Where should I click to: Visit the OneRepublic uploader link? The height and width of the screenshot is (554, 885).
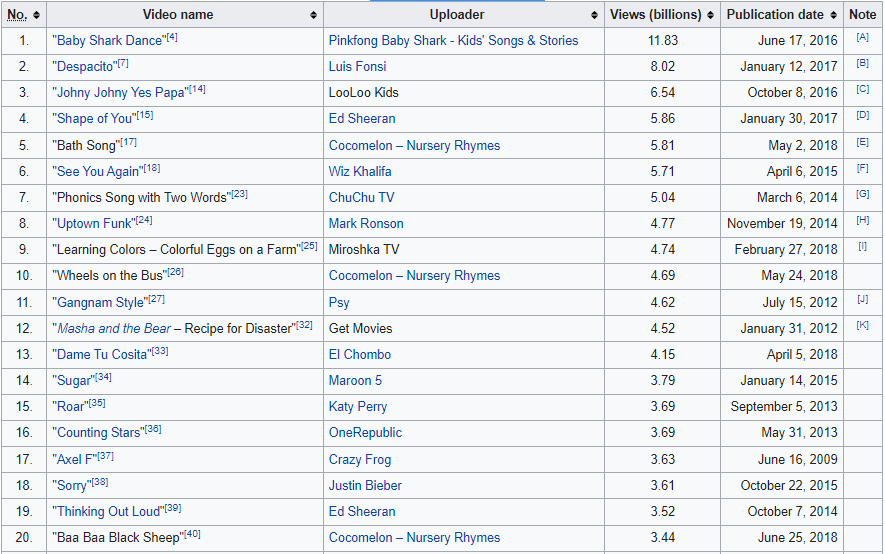[365, 432]
